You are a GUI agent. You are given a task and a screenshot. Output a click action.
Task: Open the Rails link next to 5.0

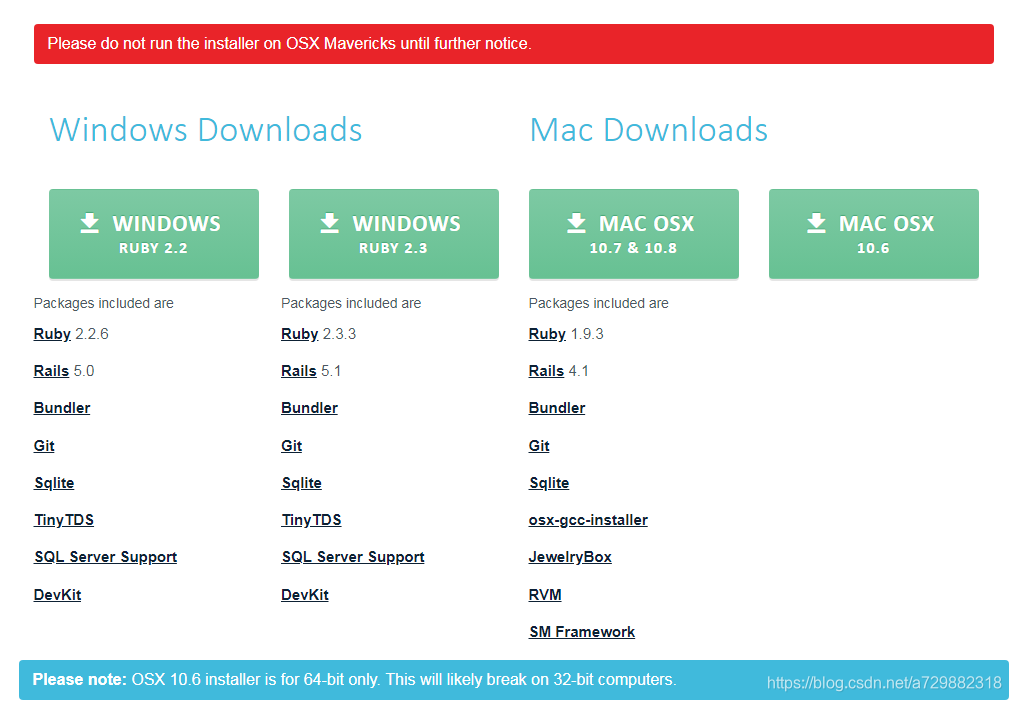pyautogui.click(x=51, y=371)
